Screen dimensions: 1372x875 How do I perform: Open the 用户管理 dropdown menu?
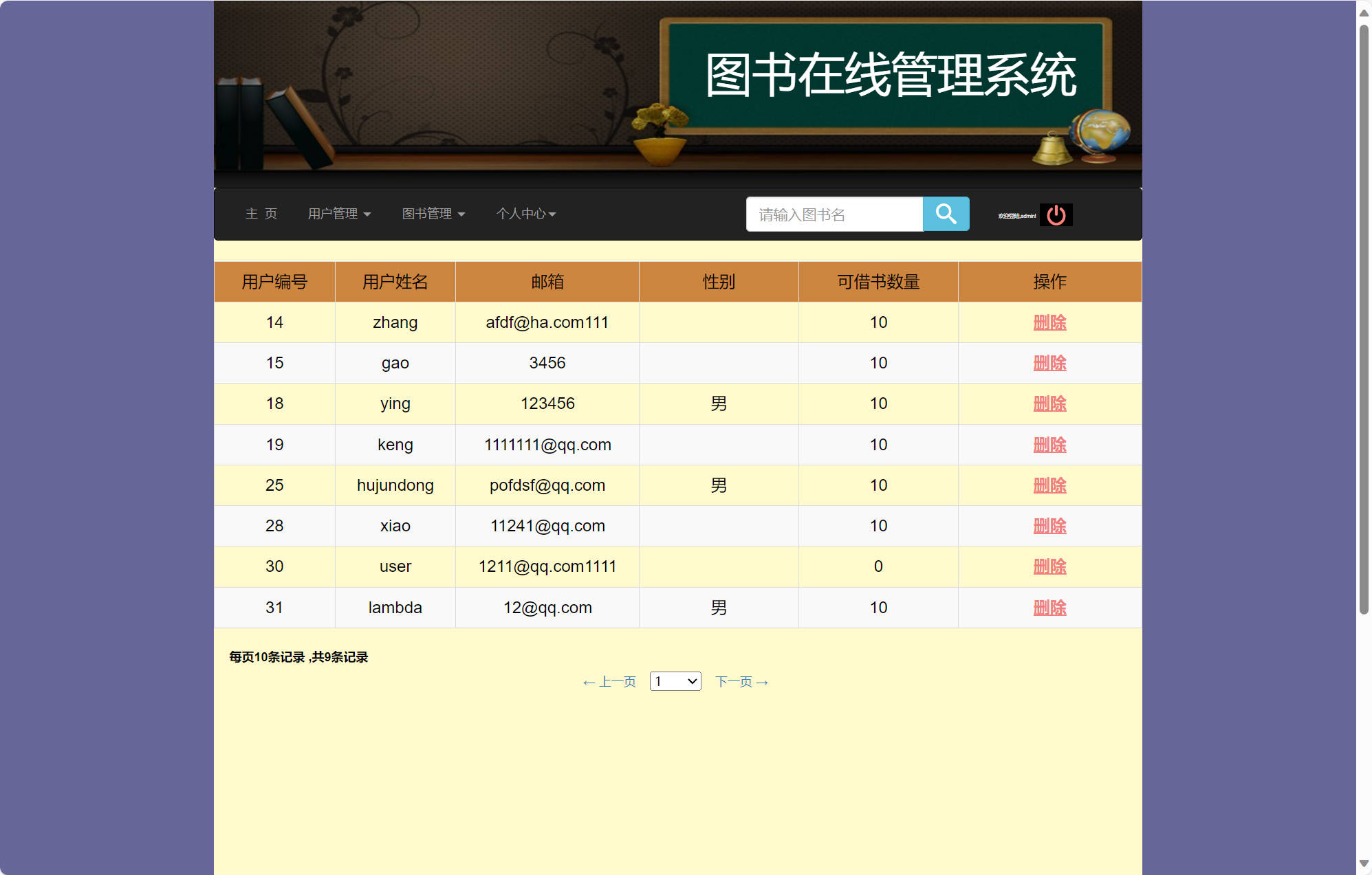coord(339,214)
